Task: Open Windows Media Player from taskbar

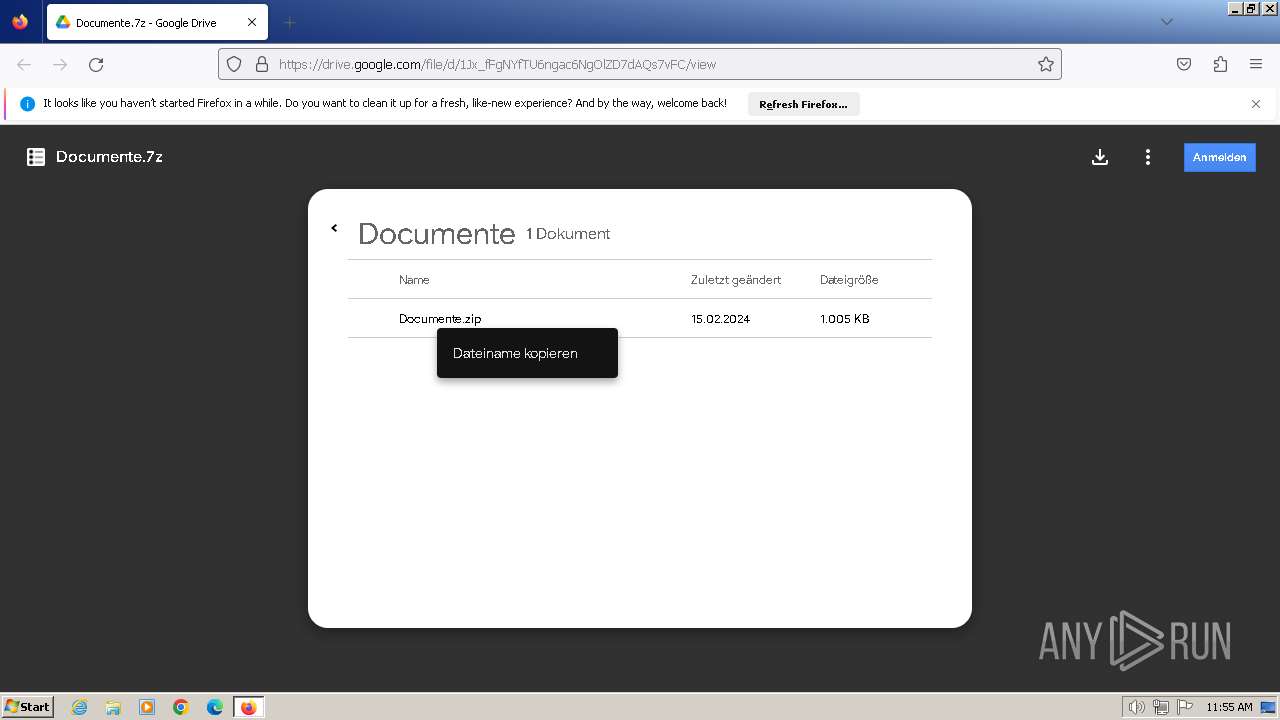Action: click(147, 707)
